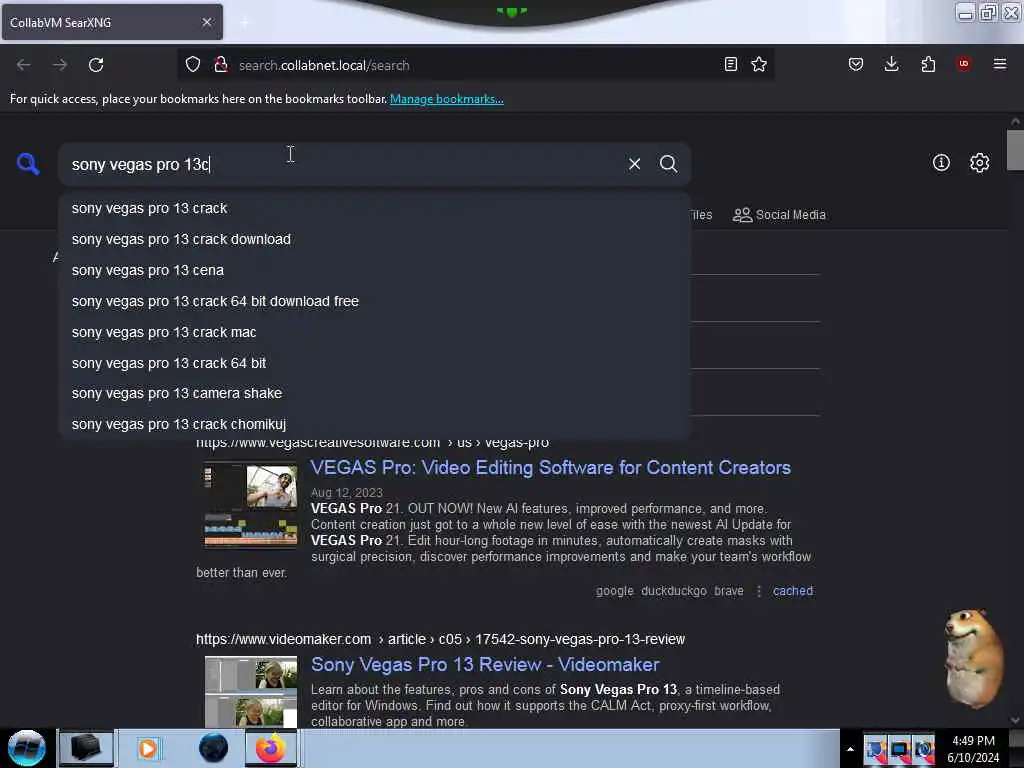Image resolution: width=1024 pixels, height=768 pixels.
Task: Open the black folder taskbar icon
Action: coord(86,748)
